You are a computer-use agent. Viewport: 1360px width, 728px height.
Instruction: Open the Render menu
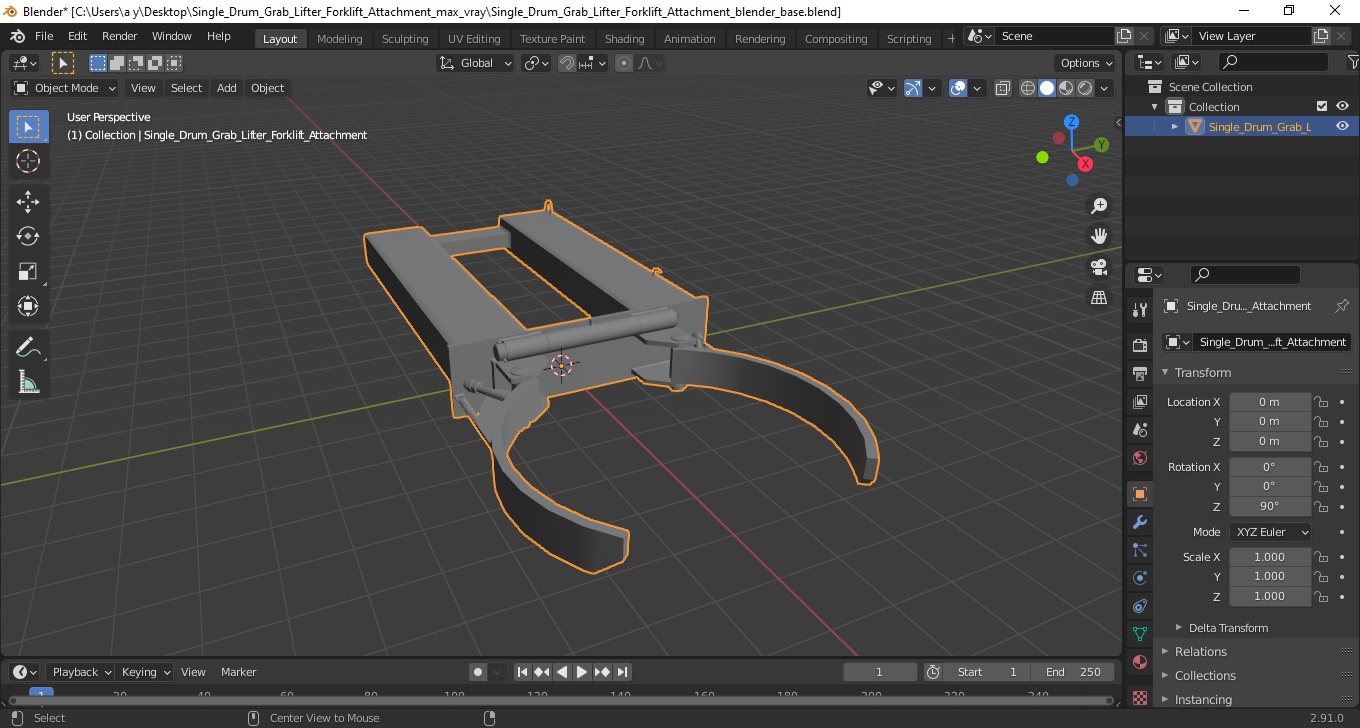click(120, 36)
